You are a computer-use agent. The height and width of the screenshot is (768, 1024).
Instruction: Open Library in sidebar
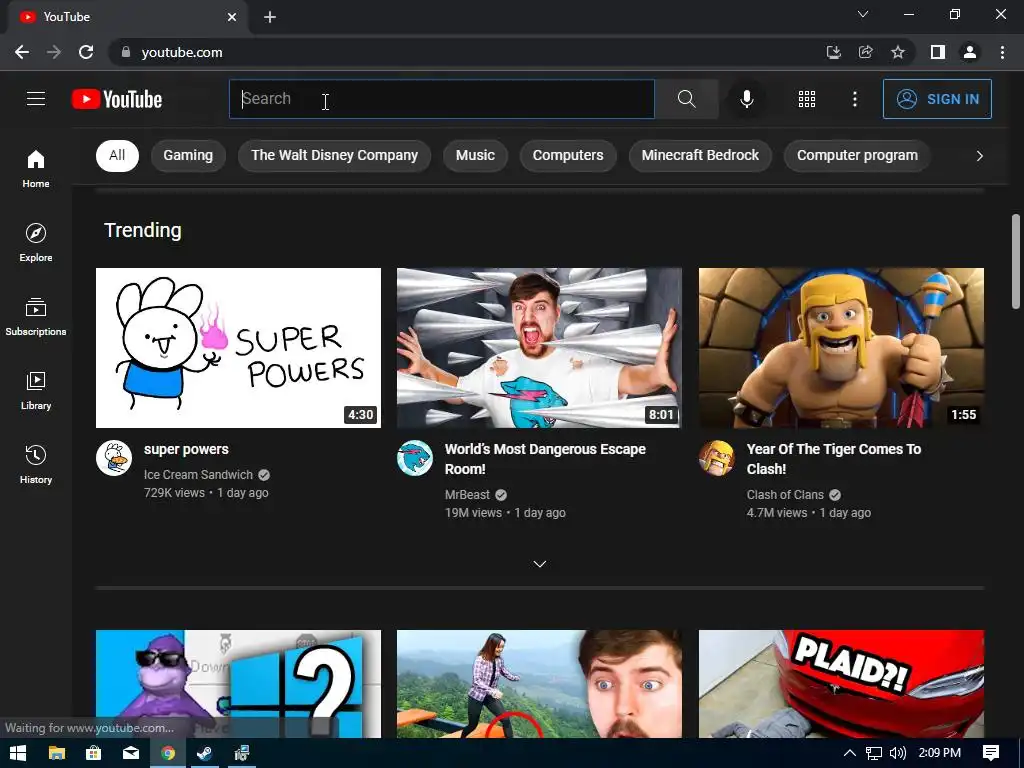point(36,390)
